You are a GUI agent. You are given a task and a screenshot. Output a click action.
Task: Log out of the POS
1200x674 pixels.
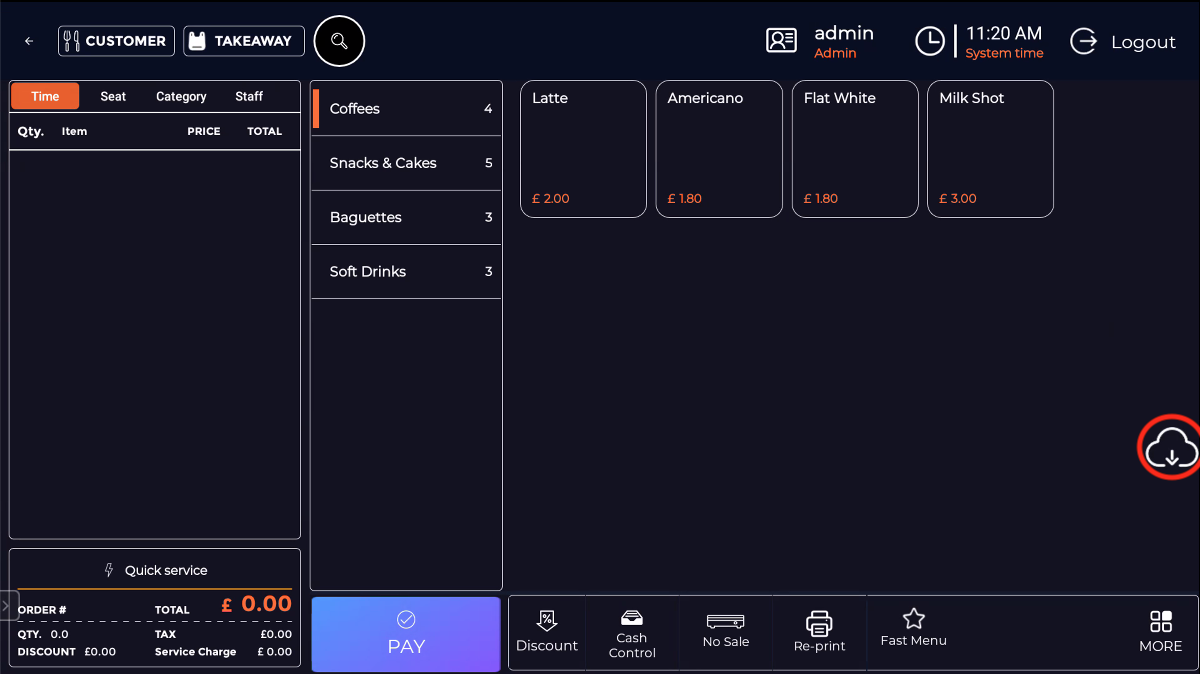coord(1123,42)
